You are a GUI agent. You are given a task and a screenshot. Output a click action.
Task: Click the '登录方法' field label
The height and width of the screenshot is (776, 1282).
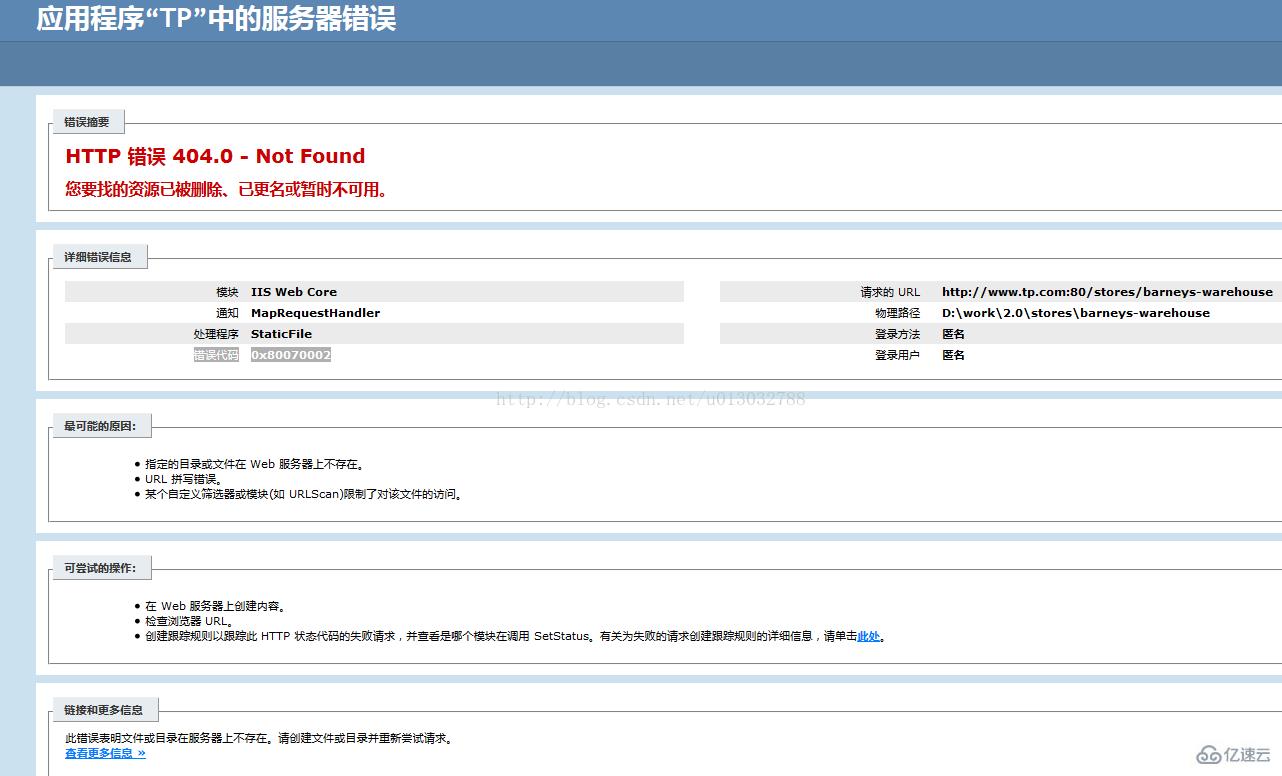[x=897, y=334]
